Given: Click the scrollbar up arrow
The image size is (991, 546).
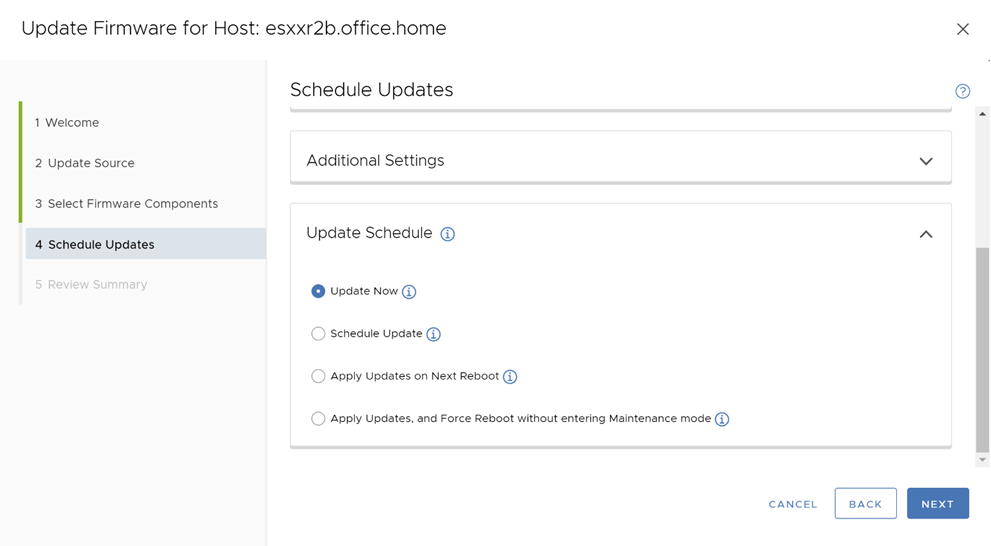Looking at the screenshot, I should click(x=982, y=114).
